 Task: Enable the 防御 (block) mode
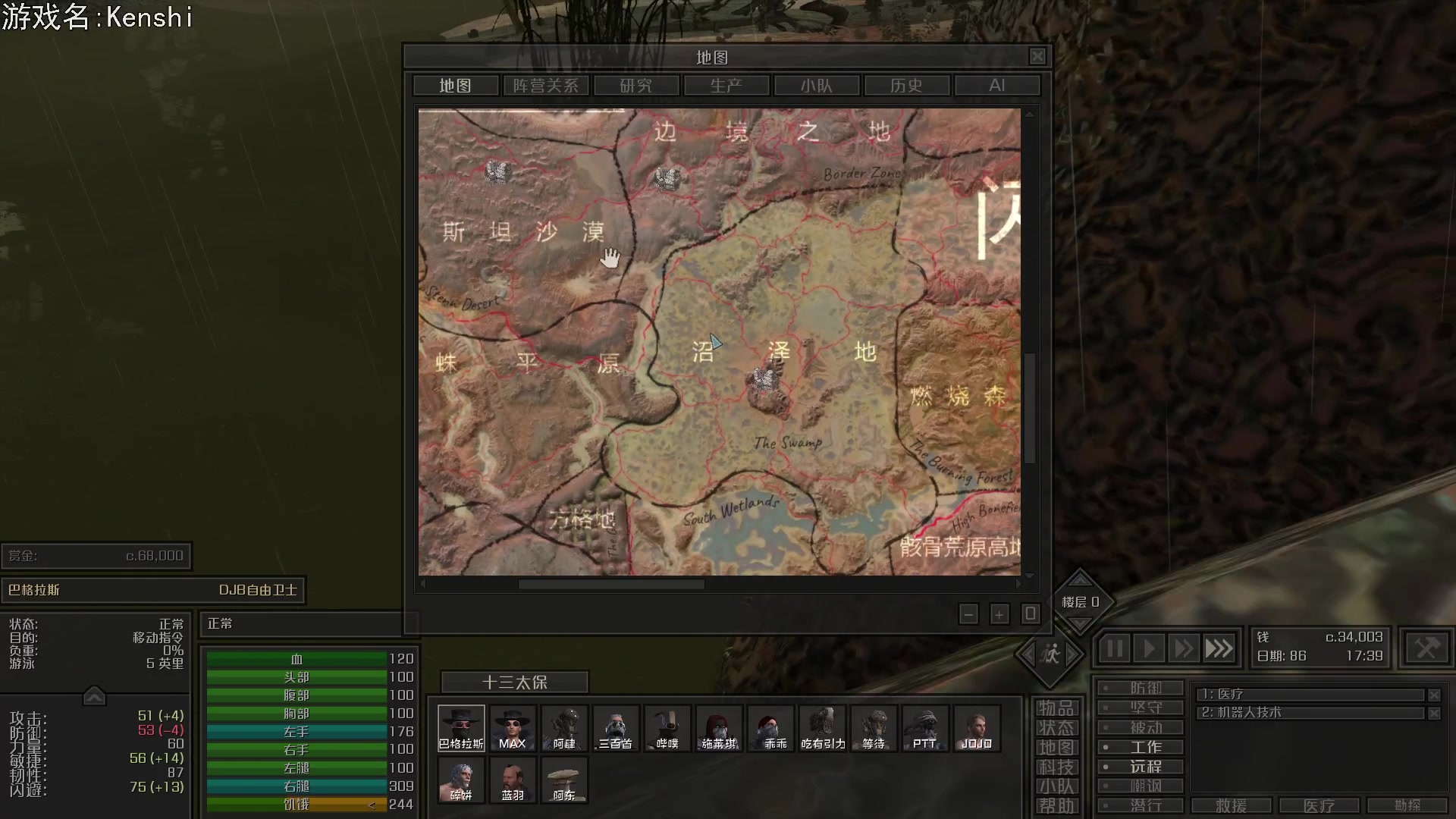pyautogui.click(x=1141, y=688)
